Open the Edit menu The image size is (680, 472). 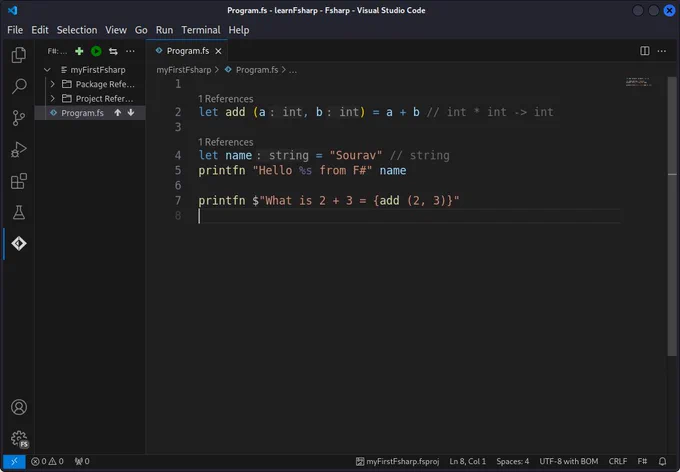[39, 30]
